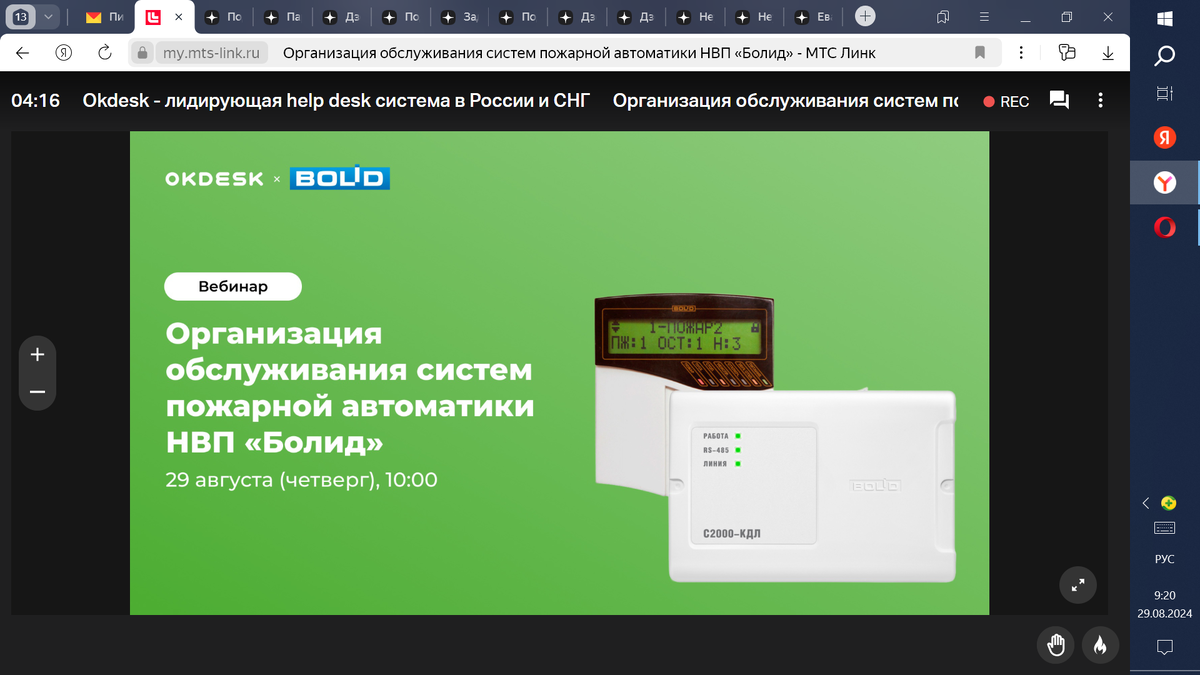Click the 04:16 webinar timer

click(36, 101)
